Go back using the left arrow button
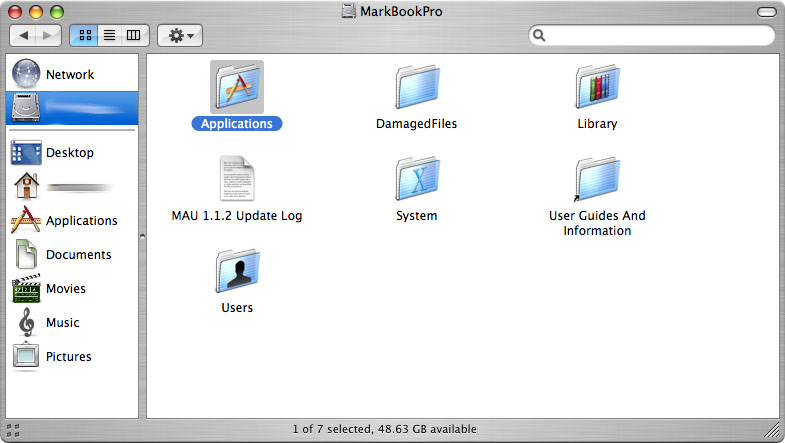This screenshot has width=785, height=443. (23, 35)
